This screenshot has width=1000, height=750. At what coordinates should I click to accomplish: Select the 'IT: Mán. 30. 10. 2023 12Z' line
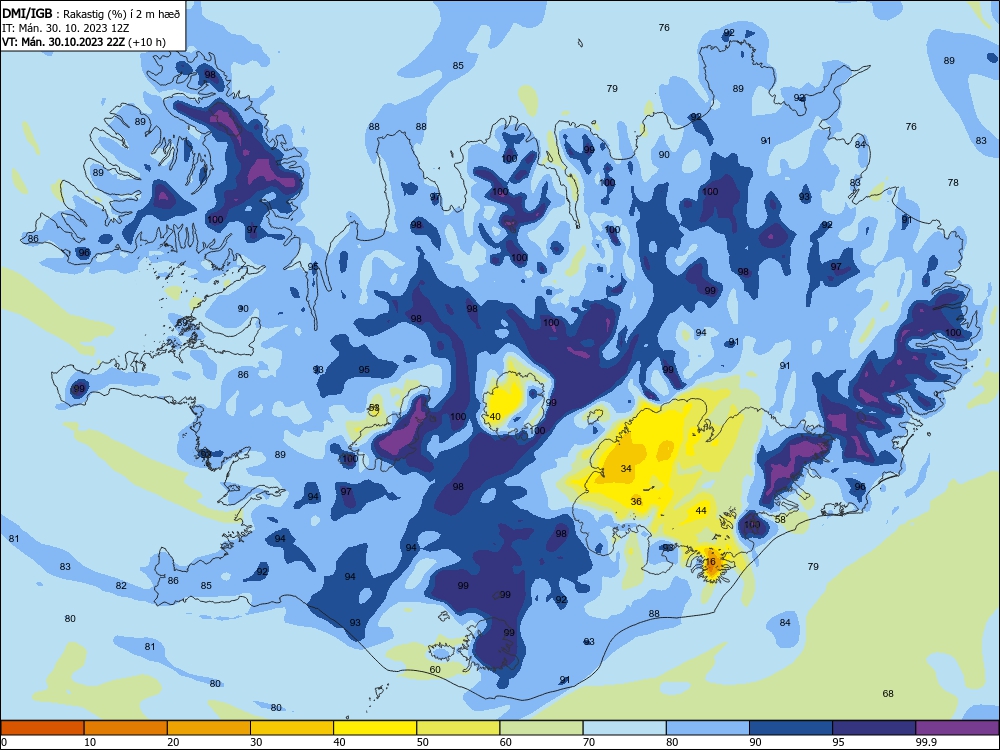66,28
